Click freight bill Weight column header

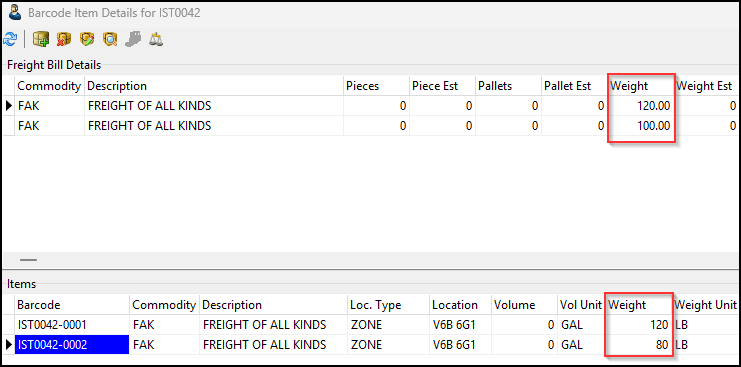[x=640, y=86]
